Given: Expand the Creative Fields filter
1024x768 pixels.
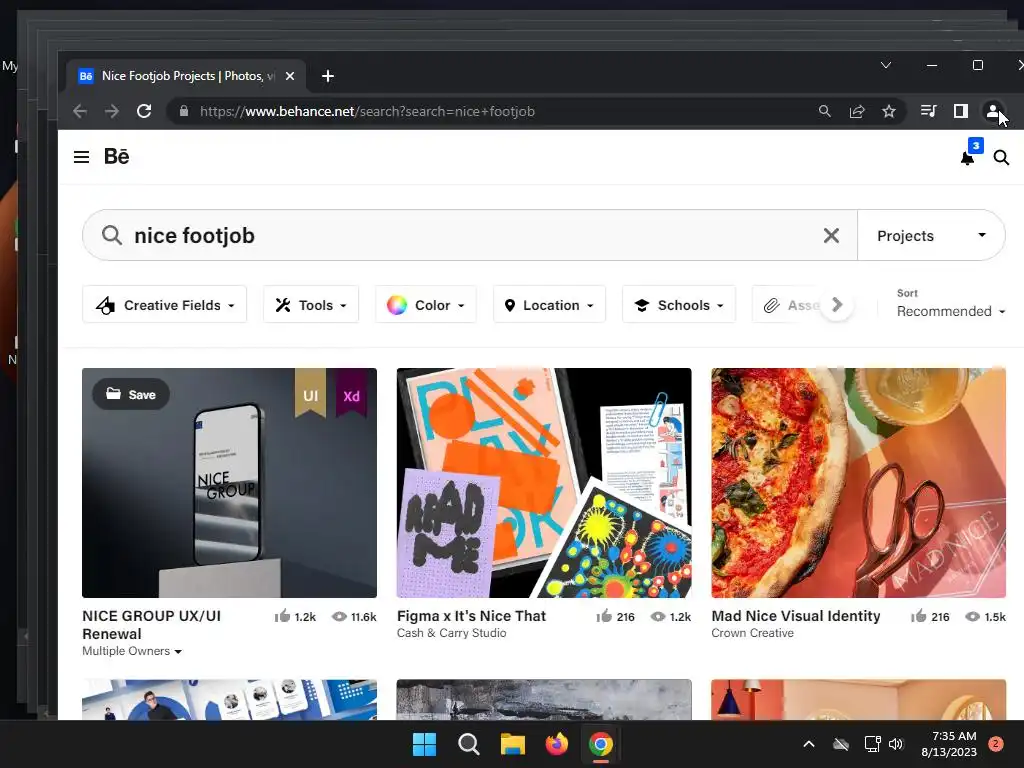Looking at the screenshot, I should pyautogui.click(x=165, y=304).
